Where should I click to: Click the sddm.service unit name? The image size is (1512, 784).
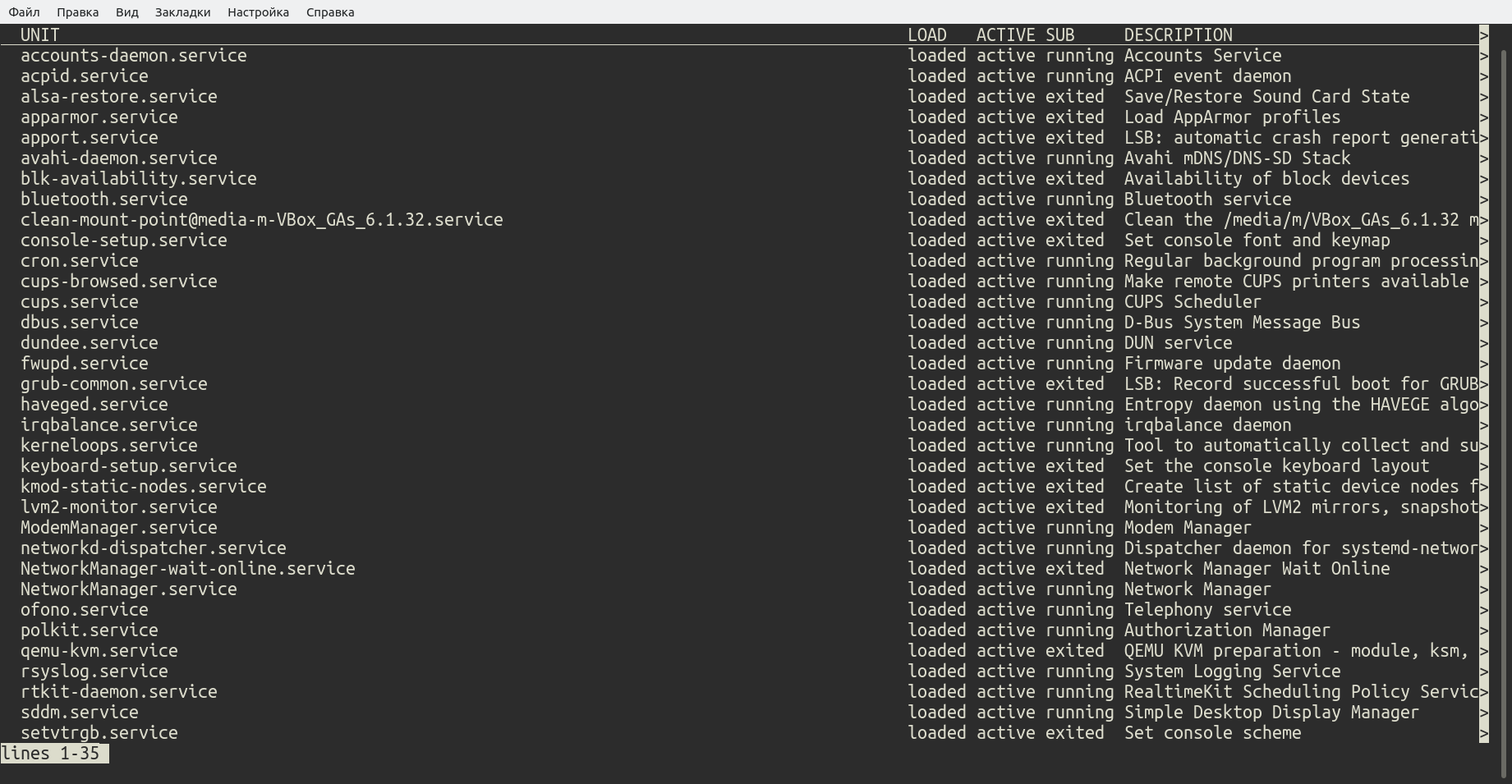79,713
